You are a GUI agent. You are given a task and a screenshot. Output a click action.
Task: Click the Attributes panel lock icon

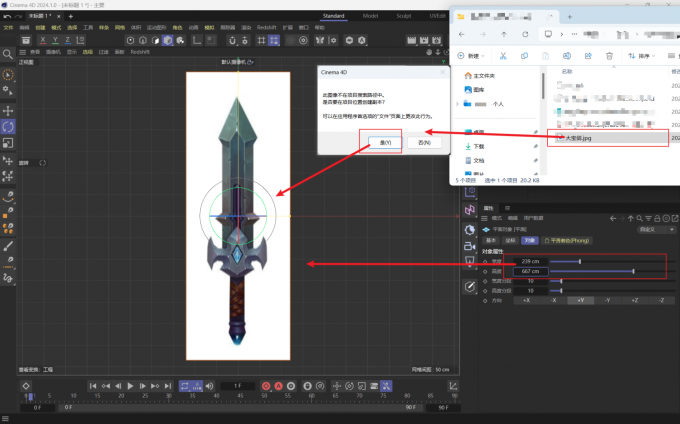pos(657,219)
